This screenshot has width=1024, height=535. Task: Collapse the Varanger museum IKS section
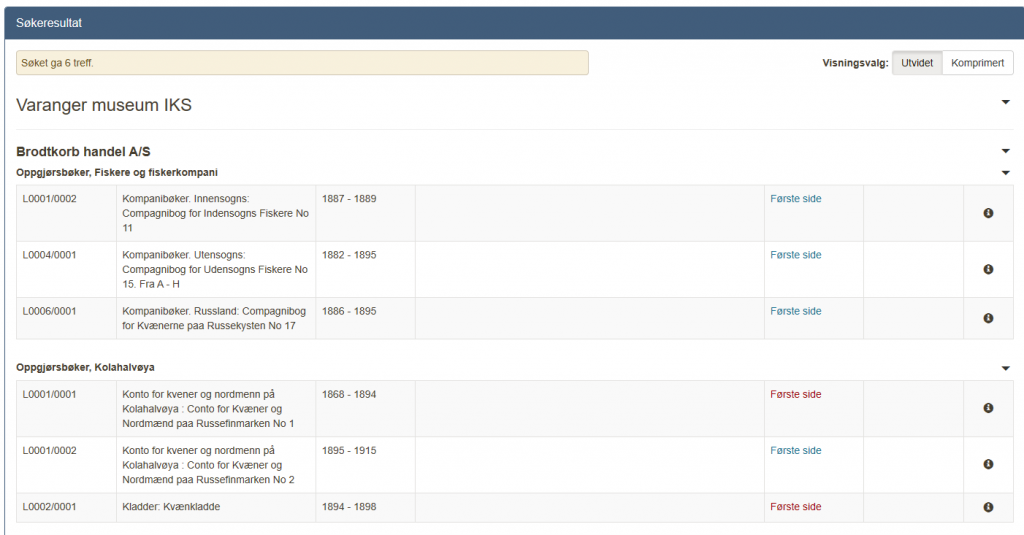tap(1006, 103)
